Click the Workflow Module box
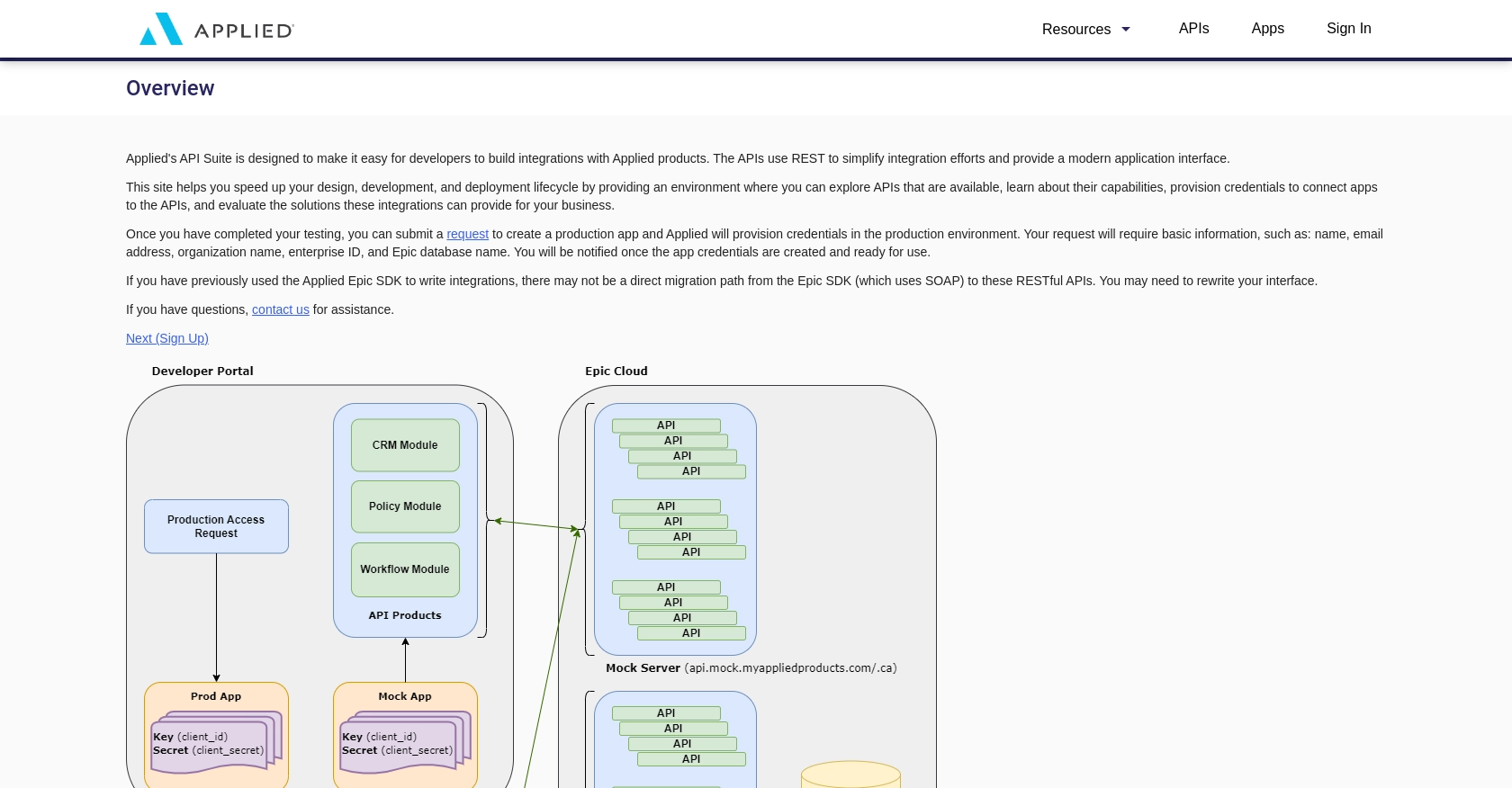 click(x=405, y=569)
